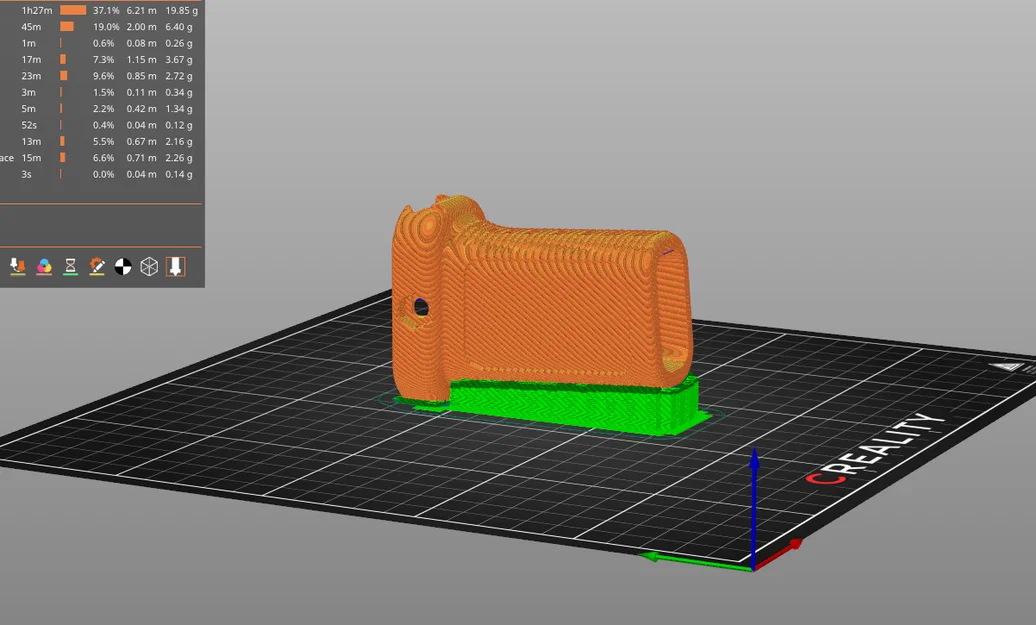Toggle the legend row showing 13m 5.5%
The height and width of the screenshot is (625, 1036).
point(100,141)
